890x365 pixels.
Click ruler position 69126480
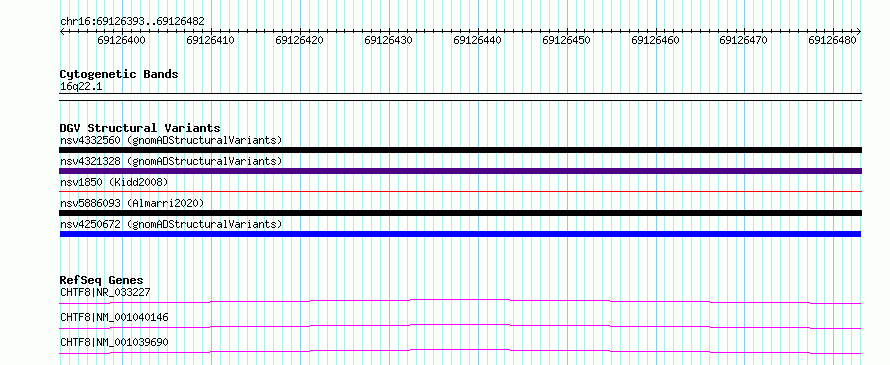(832, 40)
